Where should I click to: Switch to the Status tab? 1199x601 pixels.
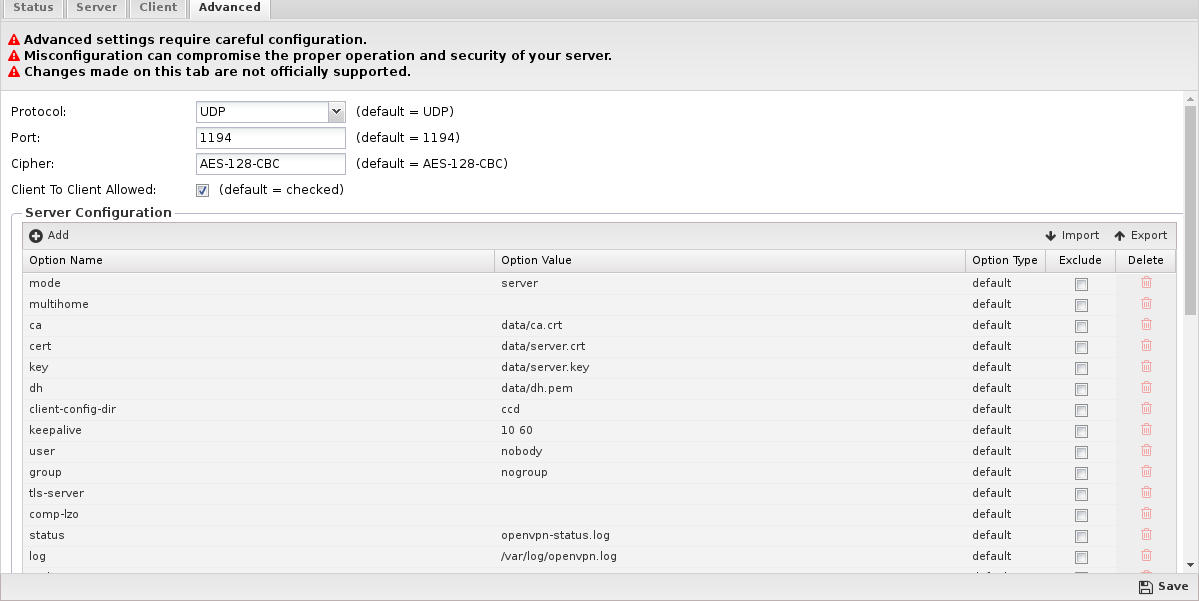coord(33,8)
